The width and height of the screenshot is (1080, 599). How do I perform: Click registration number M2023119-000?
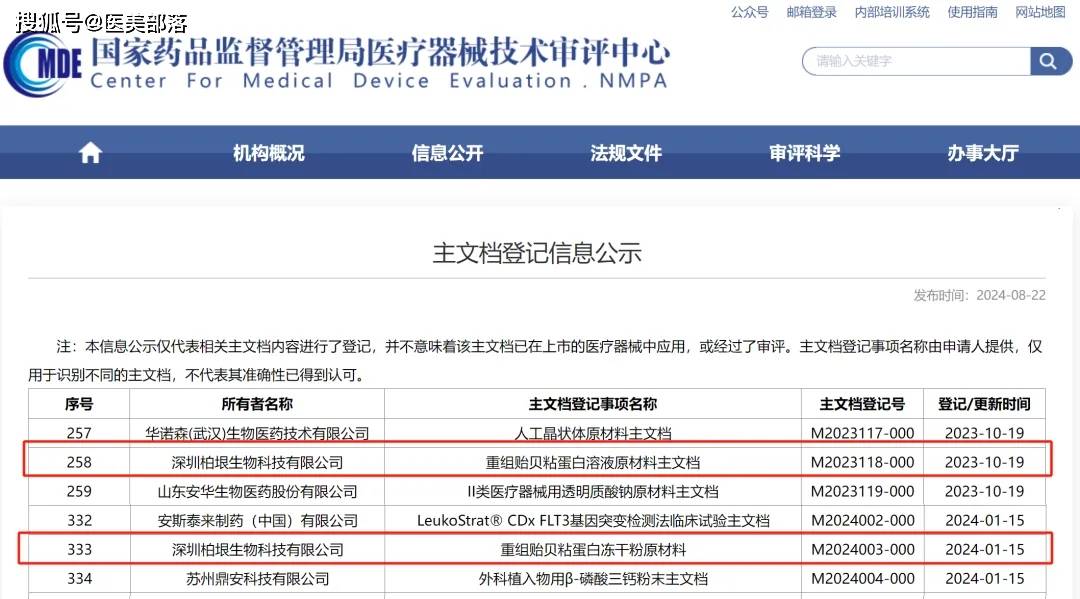(862, 492)
